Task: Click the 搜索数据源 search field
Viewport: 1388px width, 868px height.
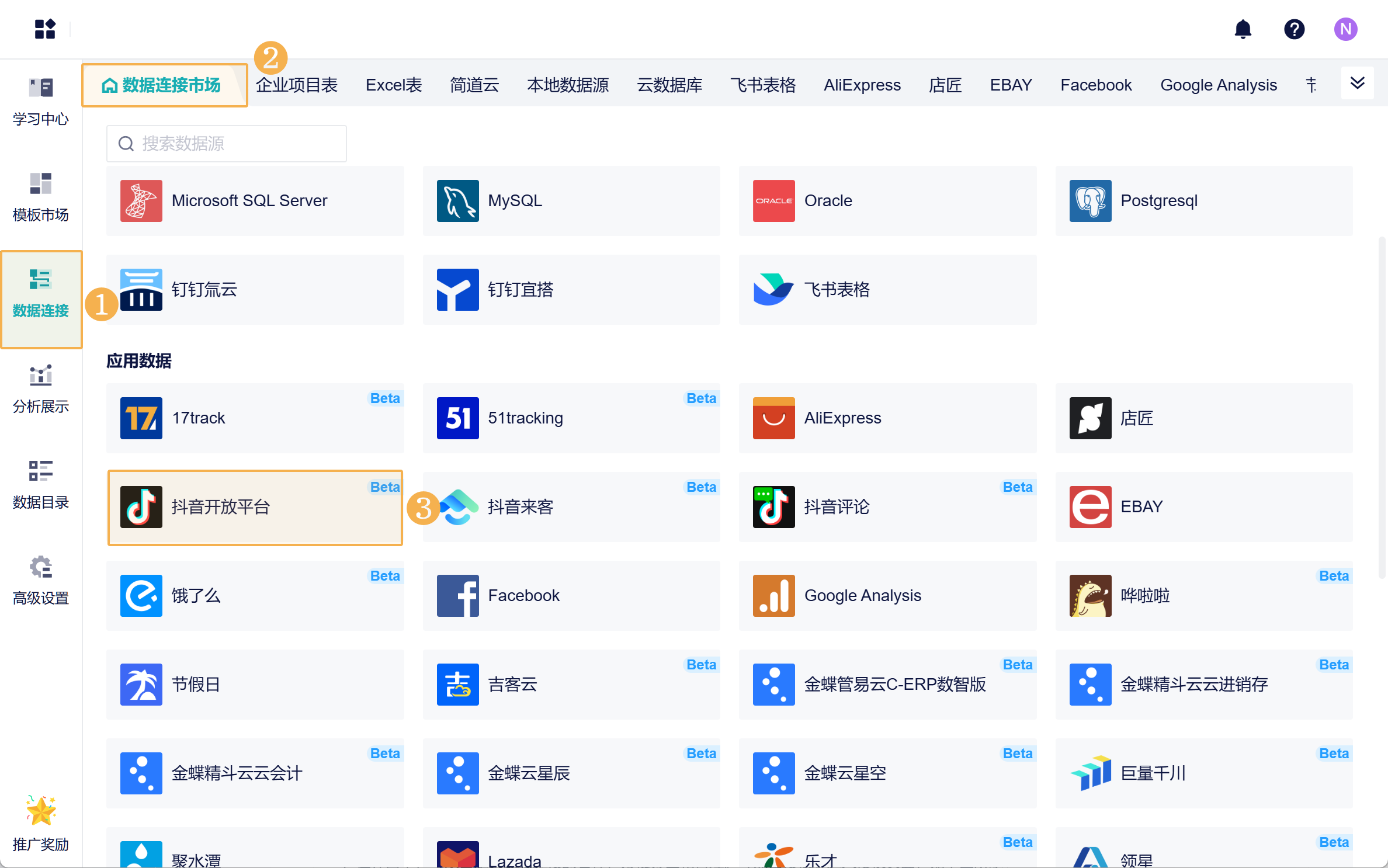Action: point(227,144)
